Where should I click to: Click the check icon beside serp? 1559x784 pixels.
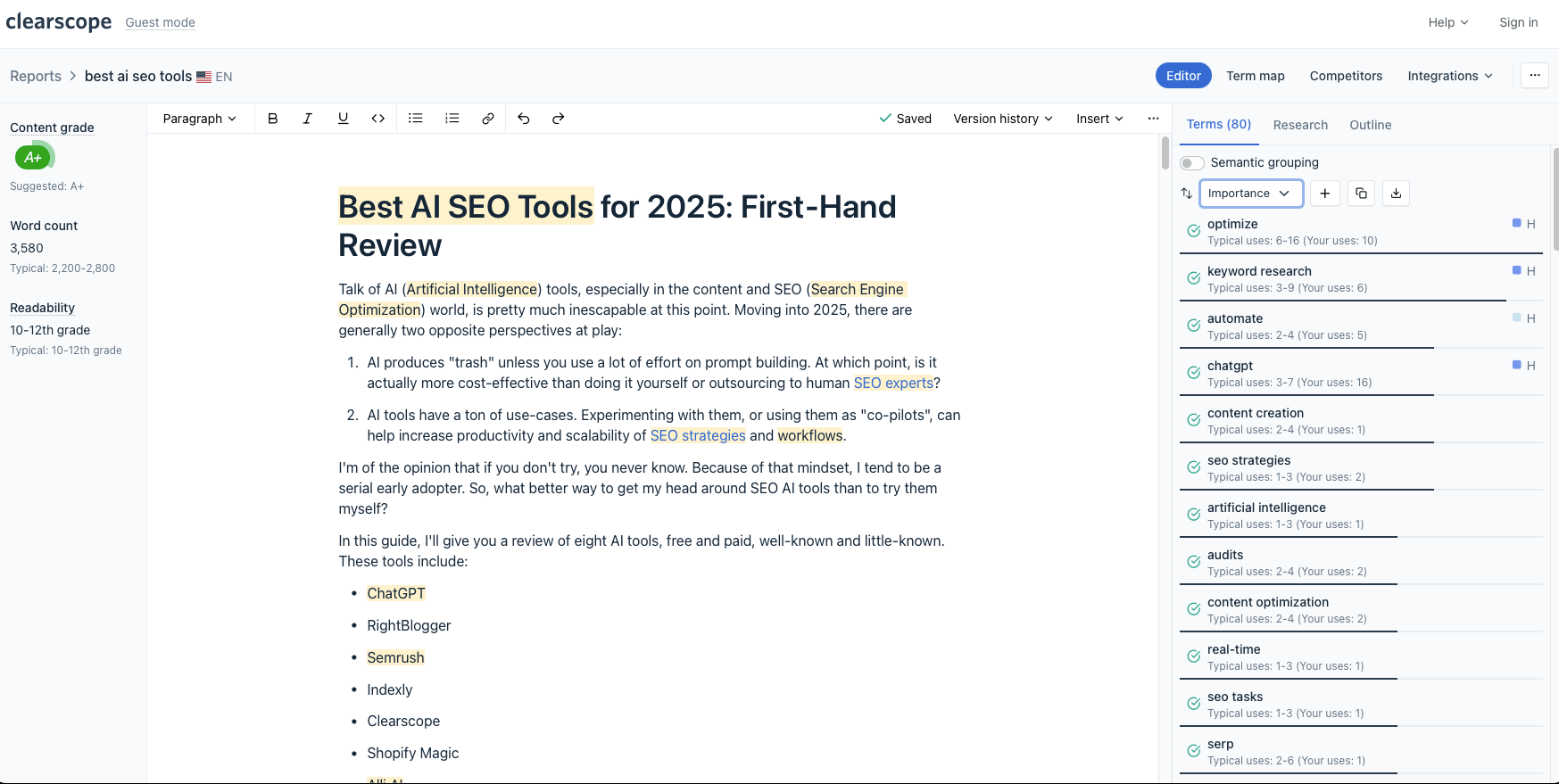tap(1194, 751)
